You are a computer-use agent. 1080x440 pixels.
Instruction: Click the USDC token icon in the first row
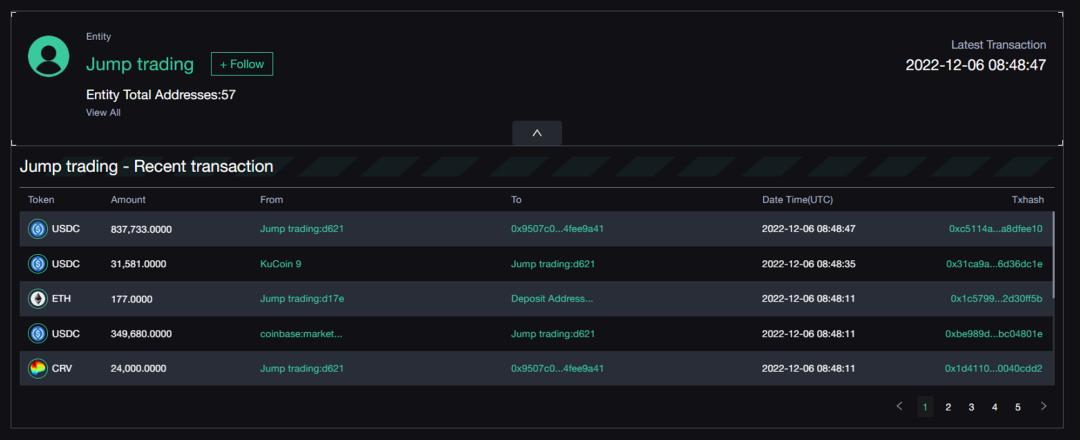(x=38, y=229)
